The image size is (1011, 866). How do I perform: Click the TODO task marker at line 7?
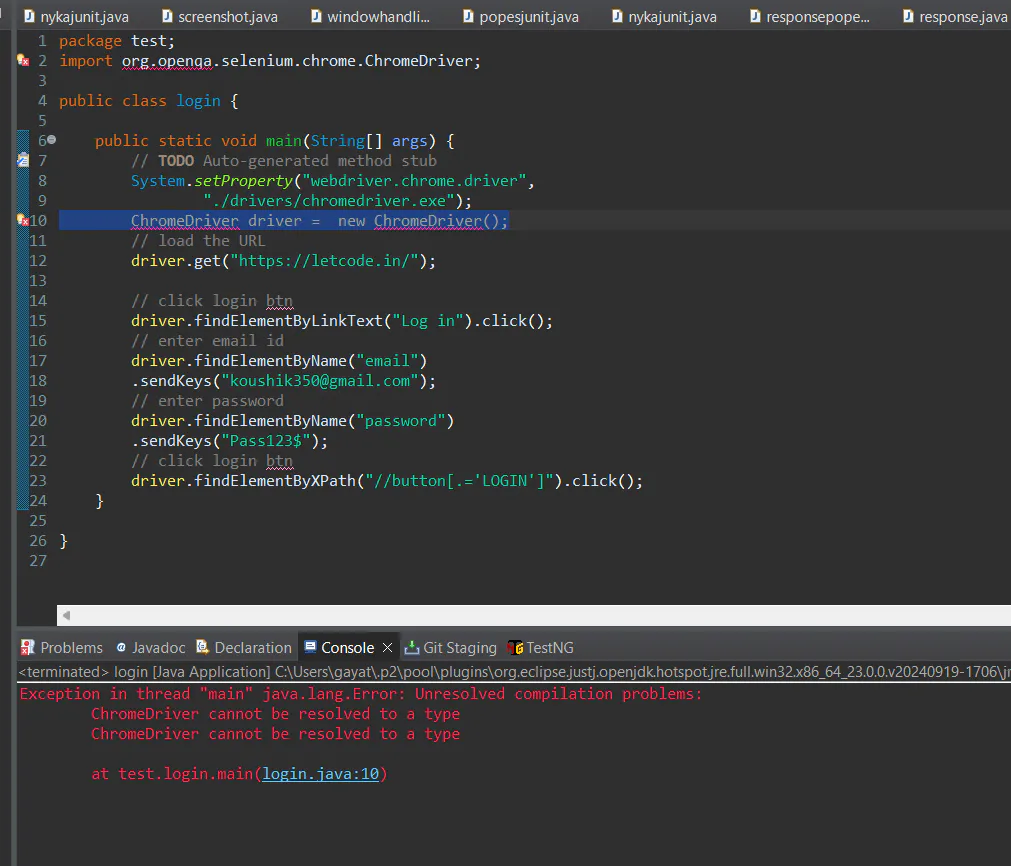pyautogui.click(x=23, y=160)
